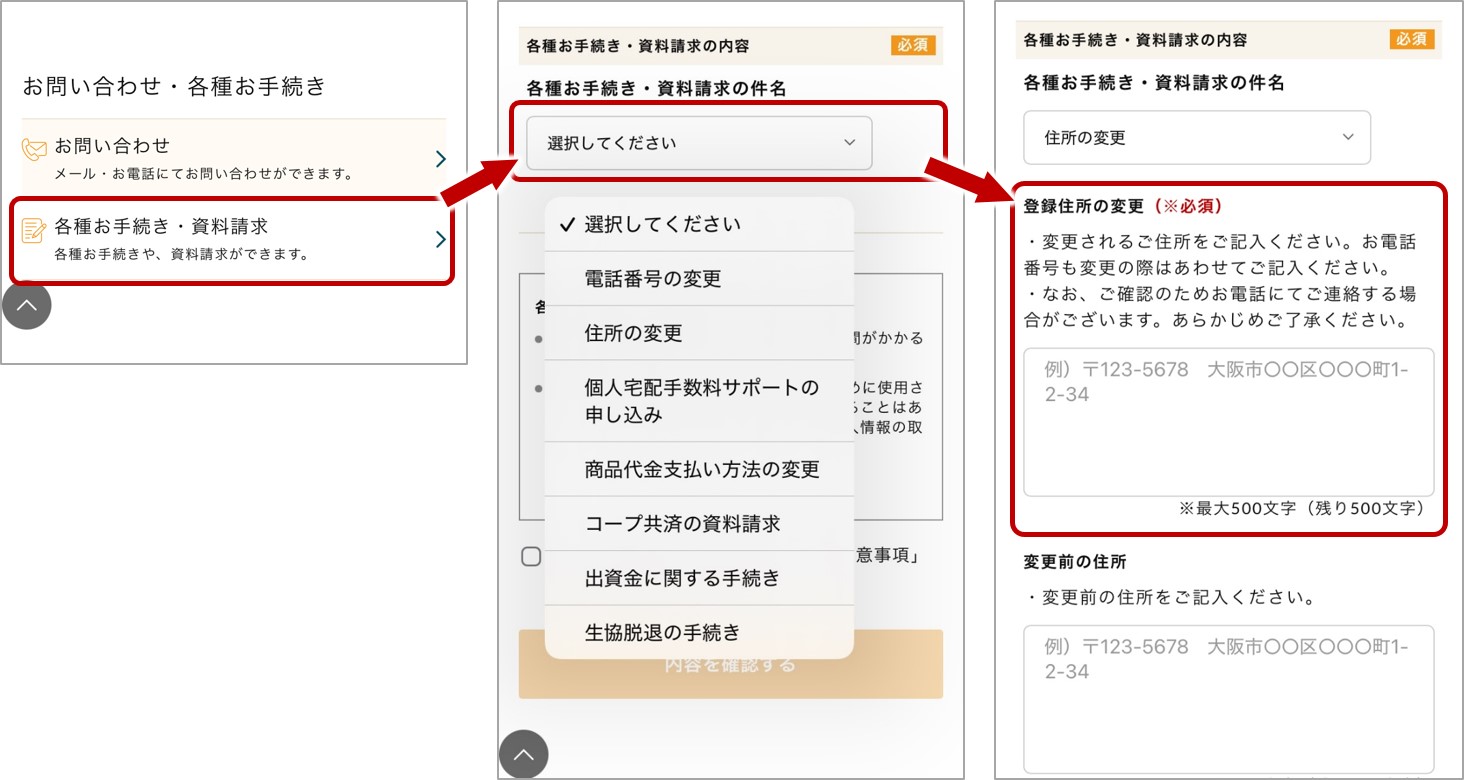Image resolution: width=1464 pixels, height=780 pixels.
Task: Click the chevron arrow on the お問い合わせ row
Action: [440, 156]
